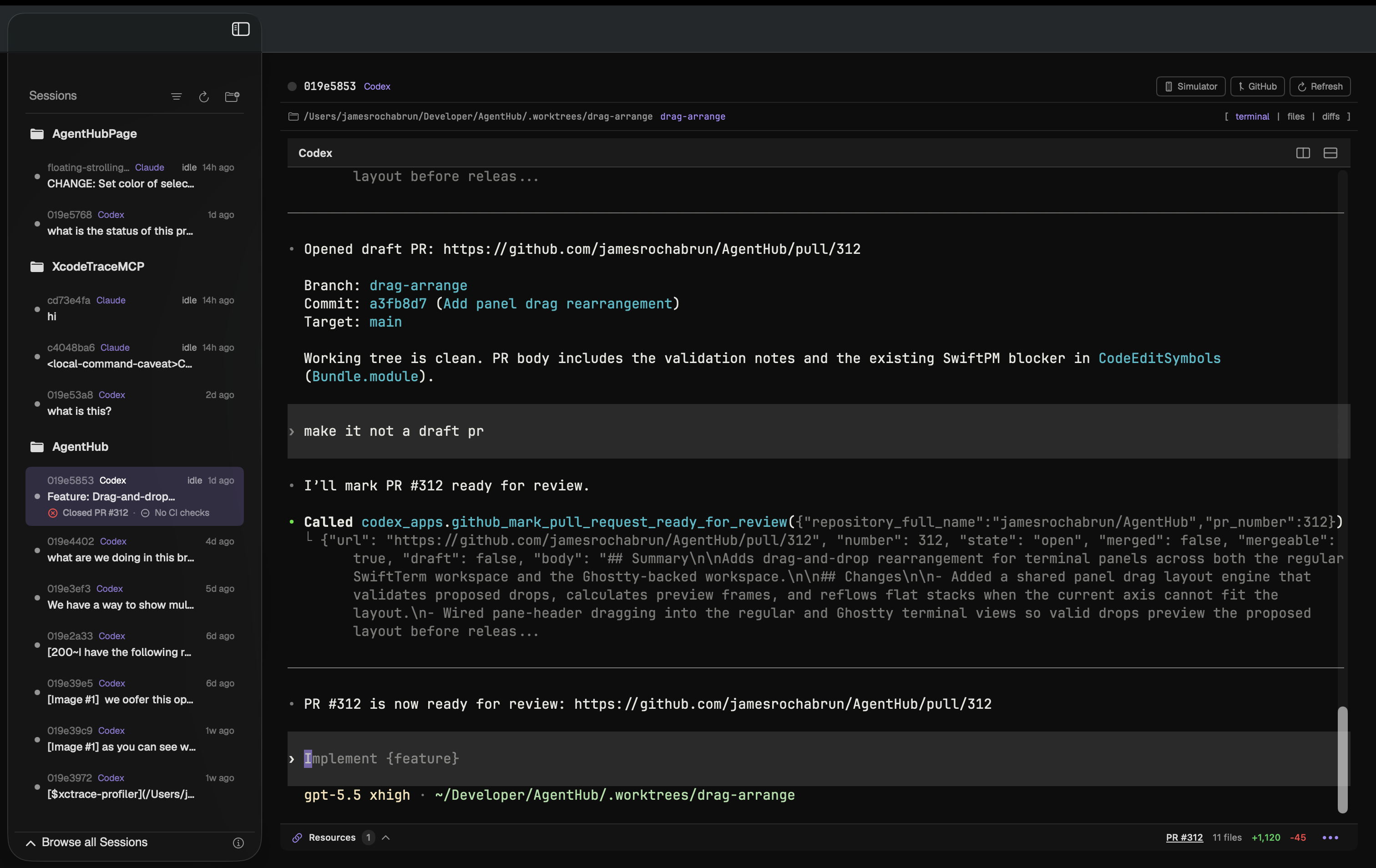Viewport: 1376px width, 868px height.
Task: Open the AgentHub folder icon
Action: click(x=37, y=447)
